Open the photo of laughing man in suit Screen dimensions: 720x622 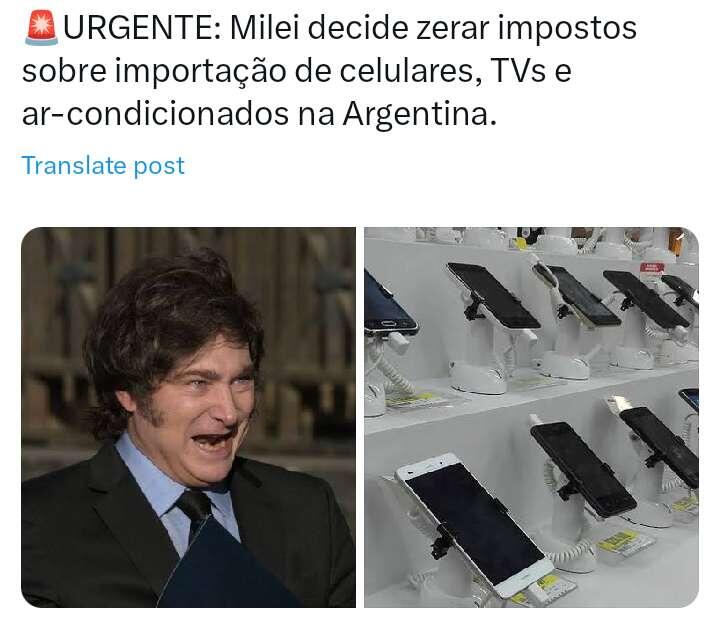(x=188, y=417)
